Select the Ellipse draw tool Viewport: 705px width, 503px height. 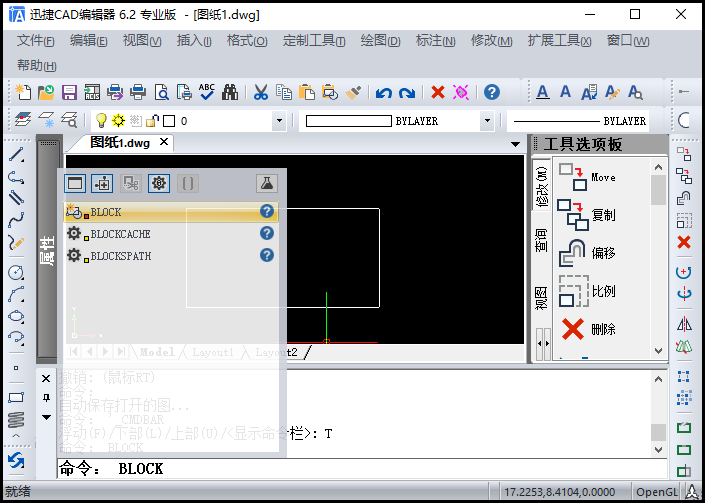[x=16, y=316]
